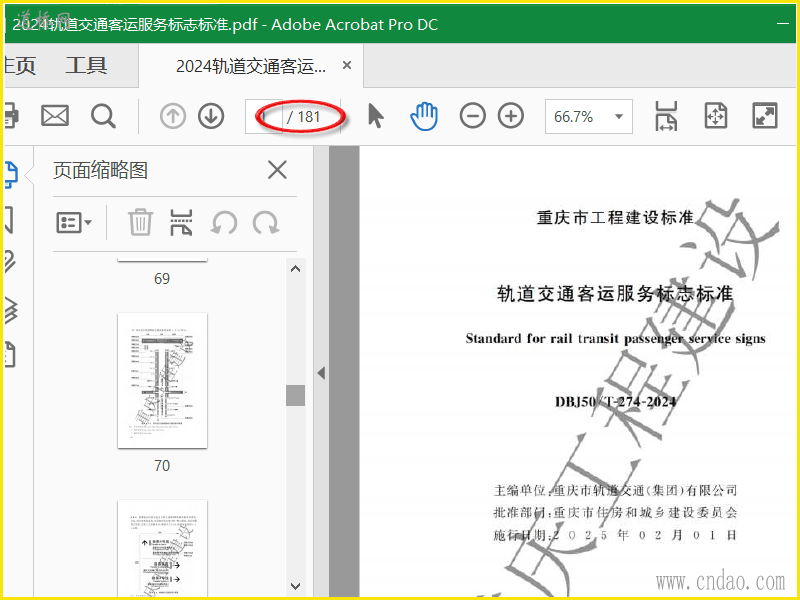Zoom out with the minus button
Image resolution: width=800 pixels, height=600 pixels.
(x=472, y=116)
